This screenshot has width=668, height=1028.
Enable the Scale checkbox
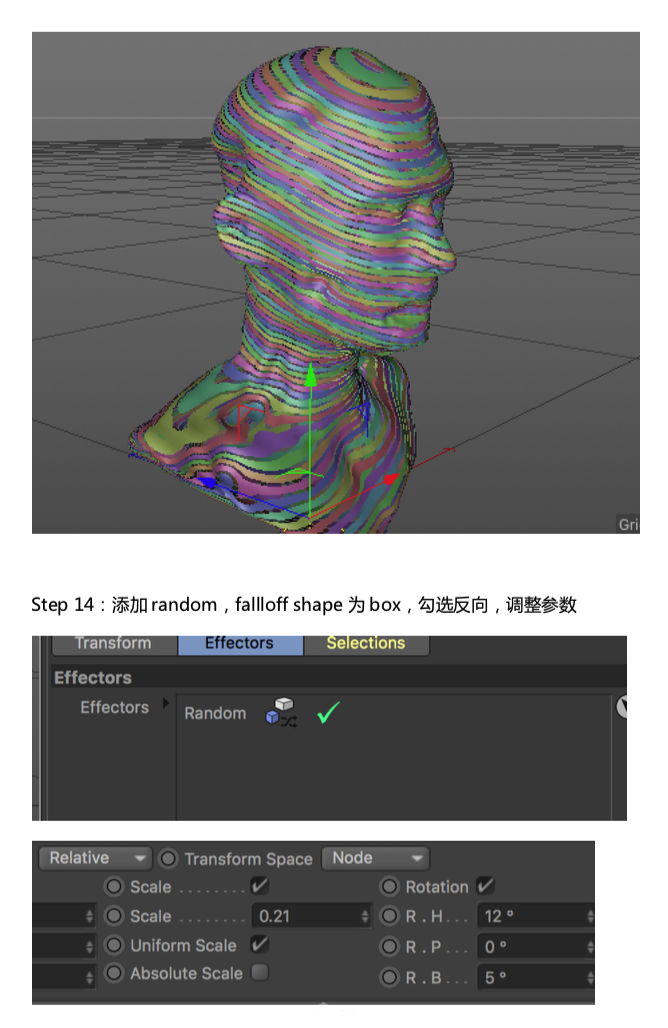[x=260, y=886]
